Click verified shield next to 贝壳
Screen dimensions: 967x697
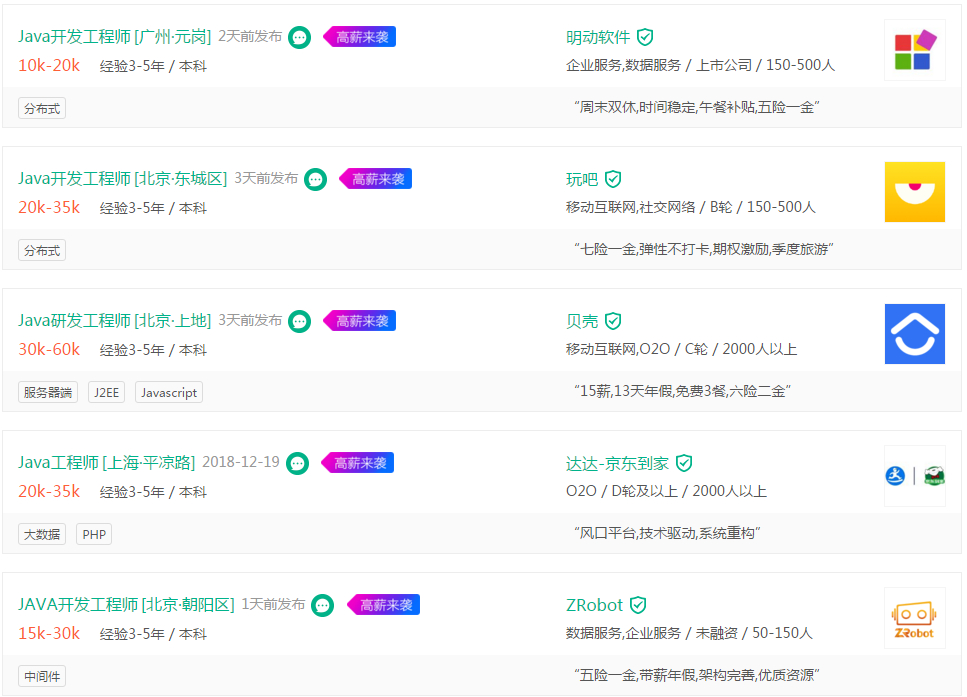click(613, 321)
